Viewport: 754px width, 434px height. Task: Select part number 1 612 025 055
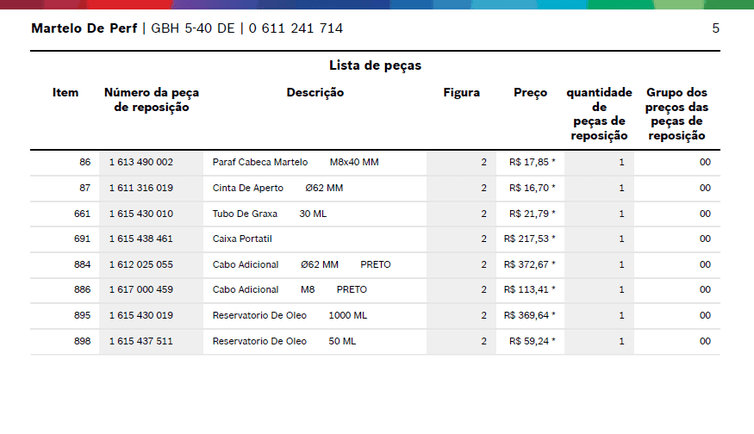click(141, 265)
